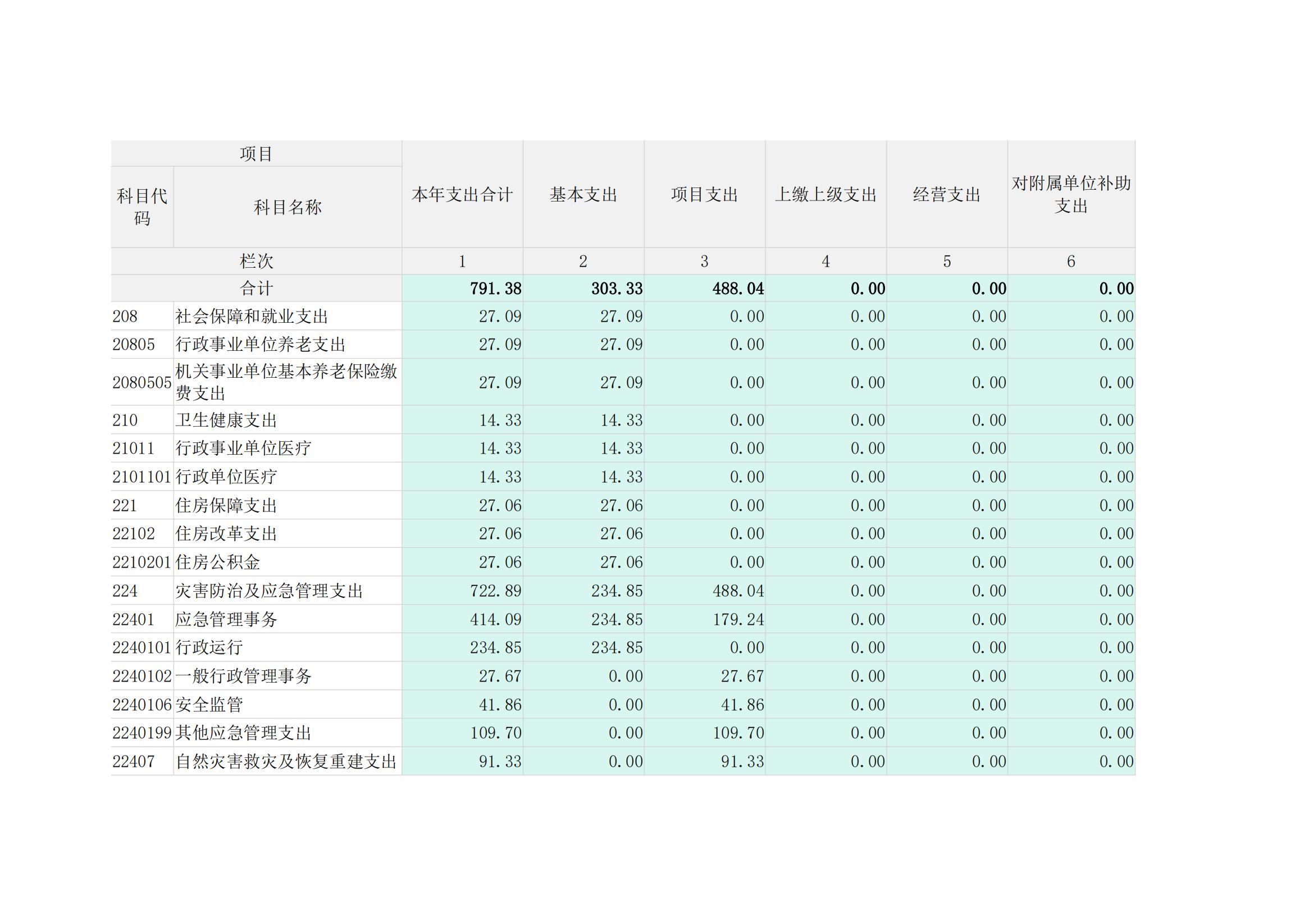Click the code cell 20805
This screenshot has height=924, width=1309.
click(x=142, y=344)
